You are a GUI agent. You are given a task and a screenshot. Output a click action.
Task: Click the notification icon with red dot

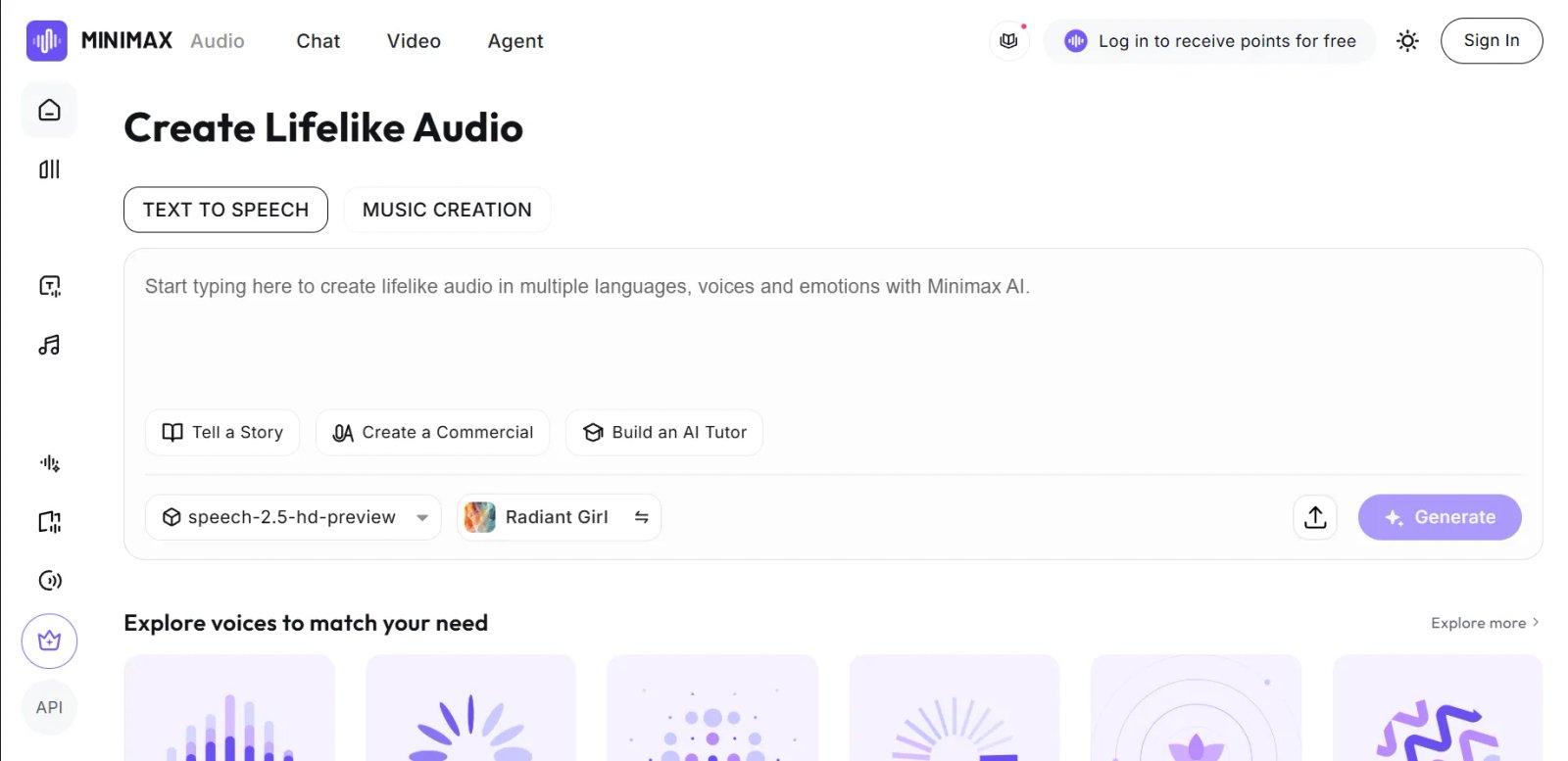[x=1008, y=41]
